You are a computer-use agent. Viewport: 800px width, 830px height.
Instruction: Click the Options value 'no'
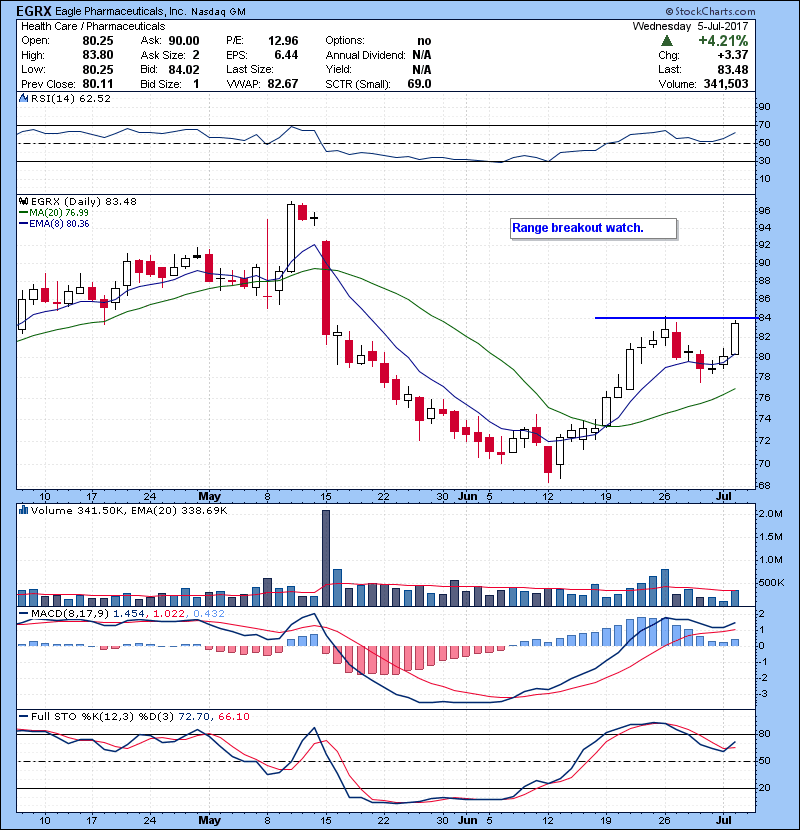pos(424,41)
